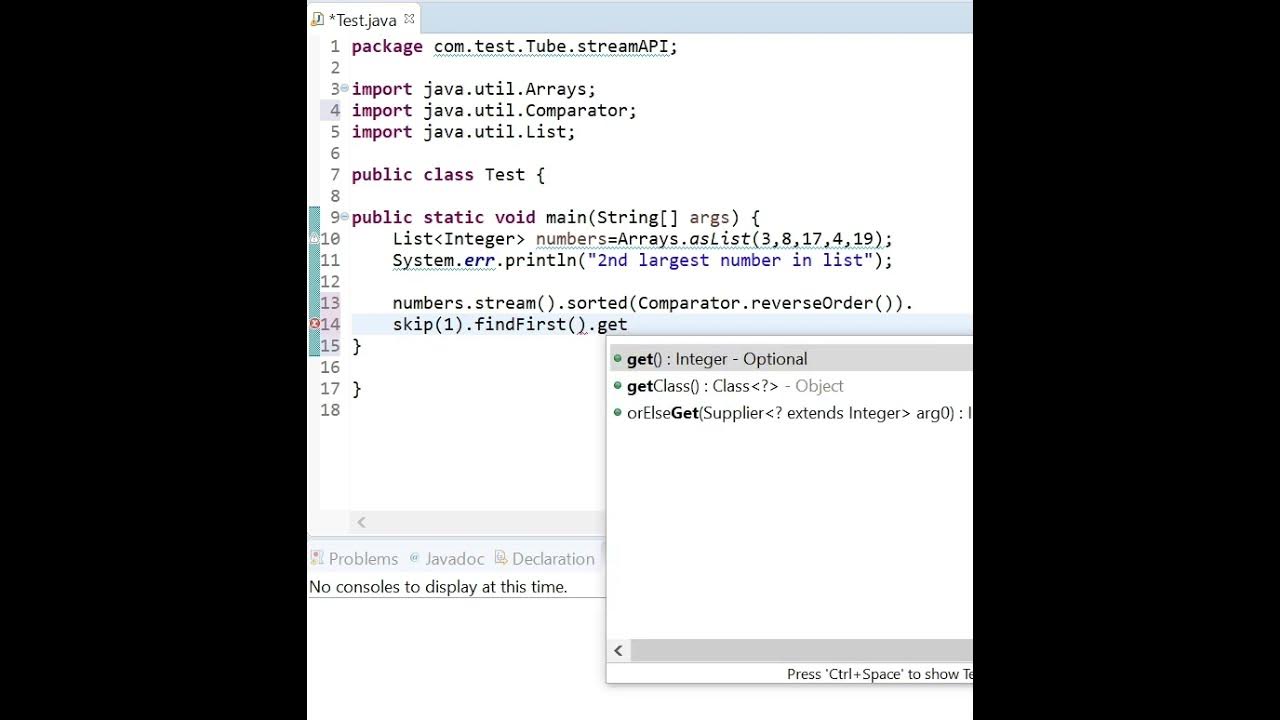Image resolution: width=1280 pixels, height=720 pixels.
Task: Click class name 'Test' on line 7
Action: [505, 175]
